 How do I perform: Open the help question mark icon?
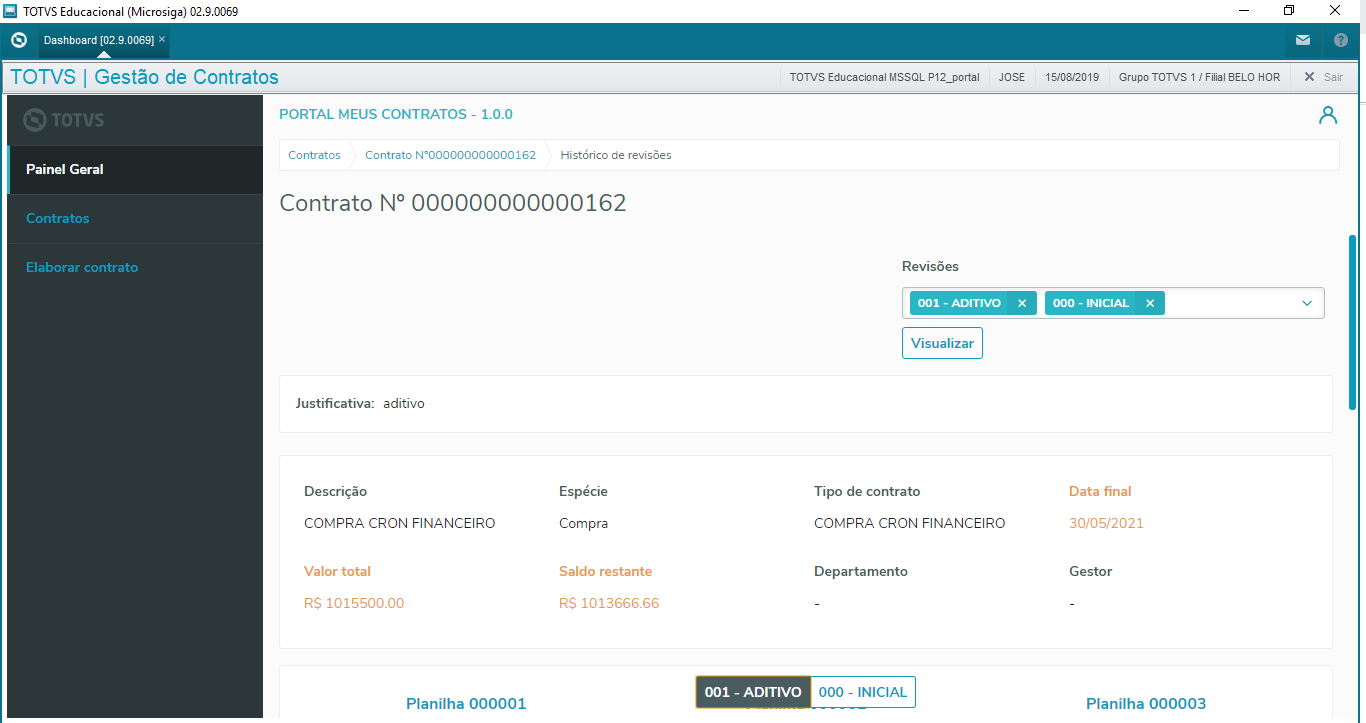coord(1341,41)
